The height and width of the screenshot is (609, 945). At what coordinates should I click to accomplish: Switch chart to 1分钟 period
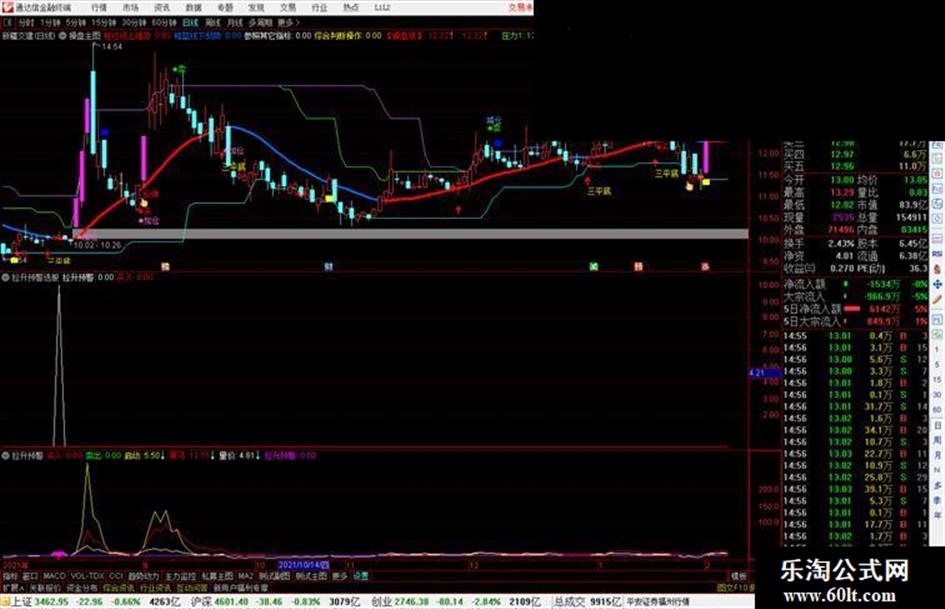tap(50, 23)
